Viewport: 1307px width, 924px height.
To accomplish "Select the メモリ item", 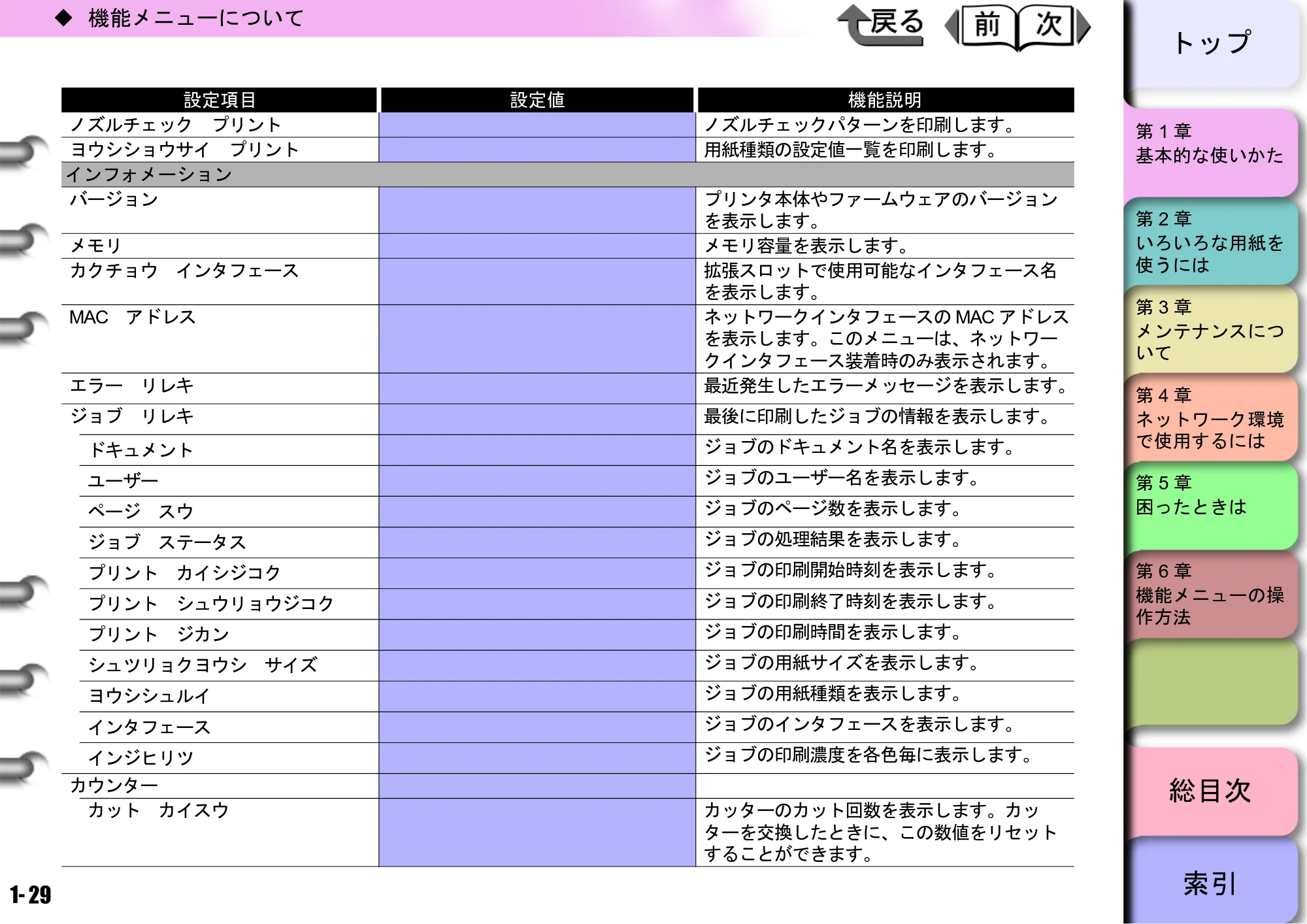I will point(95,246).
